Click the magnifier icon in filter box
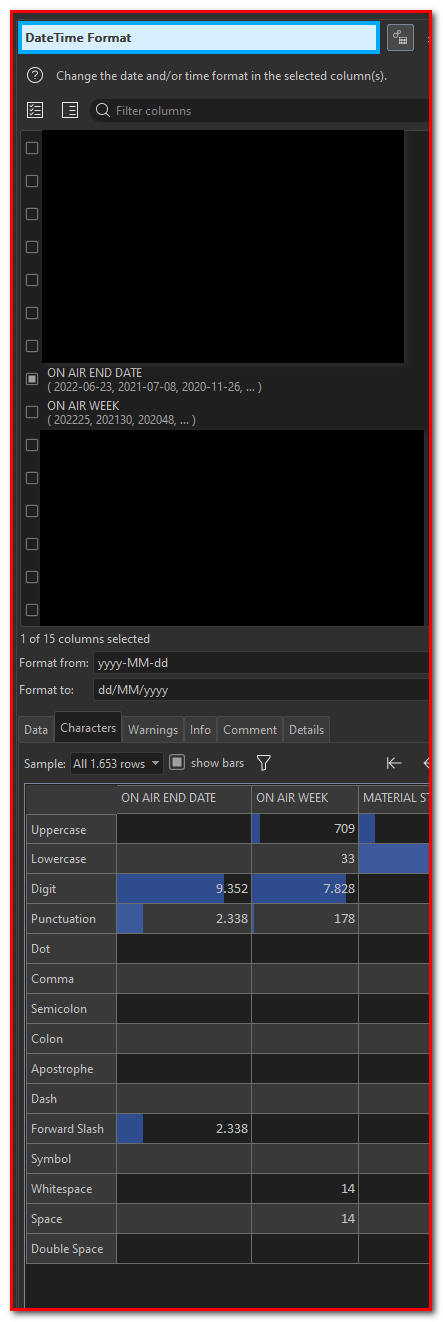Screen dimensions: 443x1322 [x=102, y=110]
